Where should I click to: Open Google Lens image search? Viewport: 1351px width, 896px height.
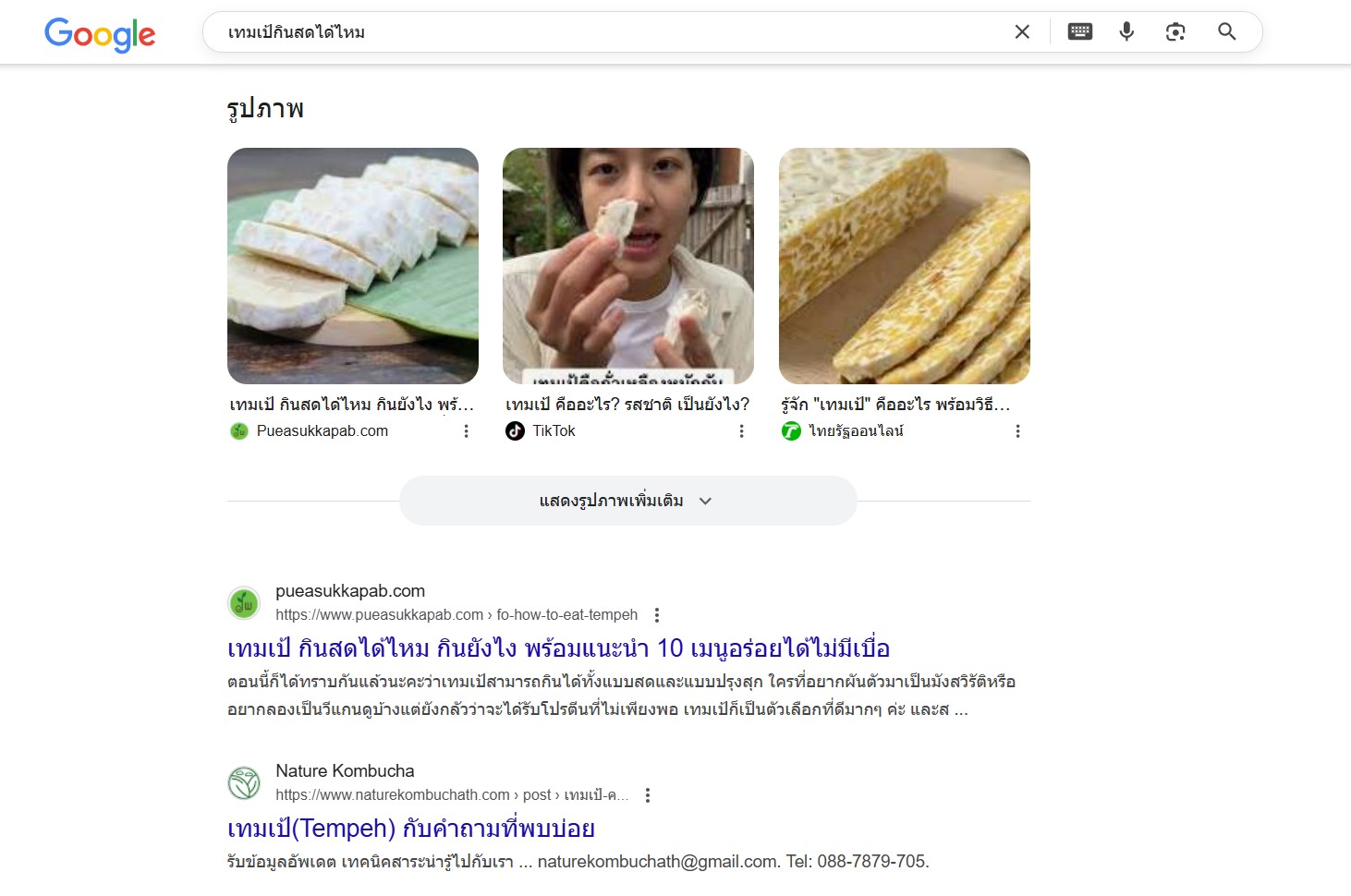click(1175, 32)
